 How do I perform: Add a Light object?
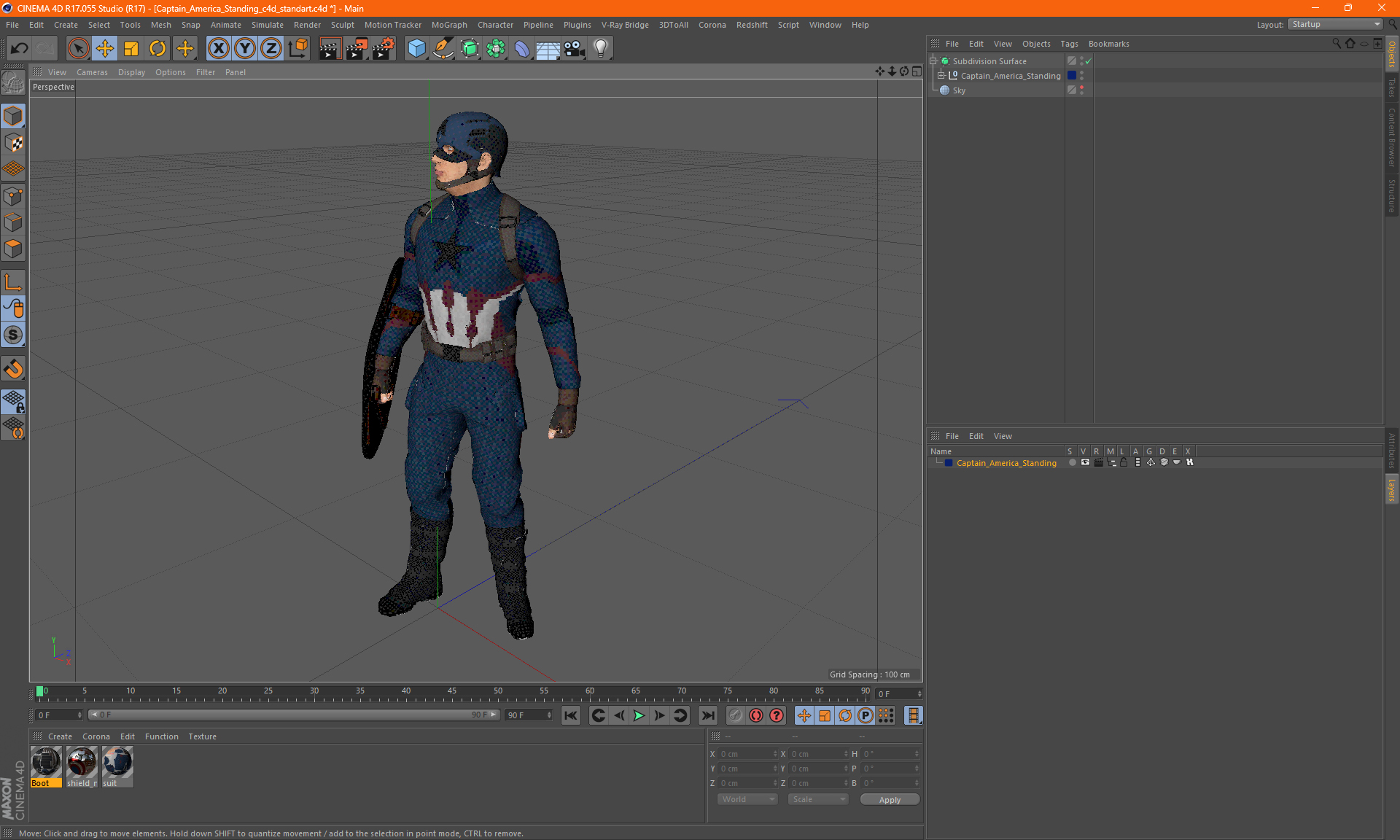(601, 49)
